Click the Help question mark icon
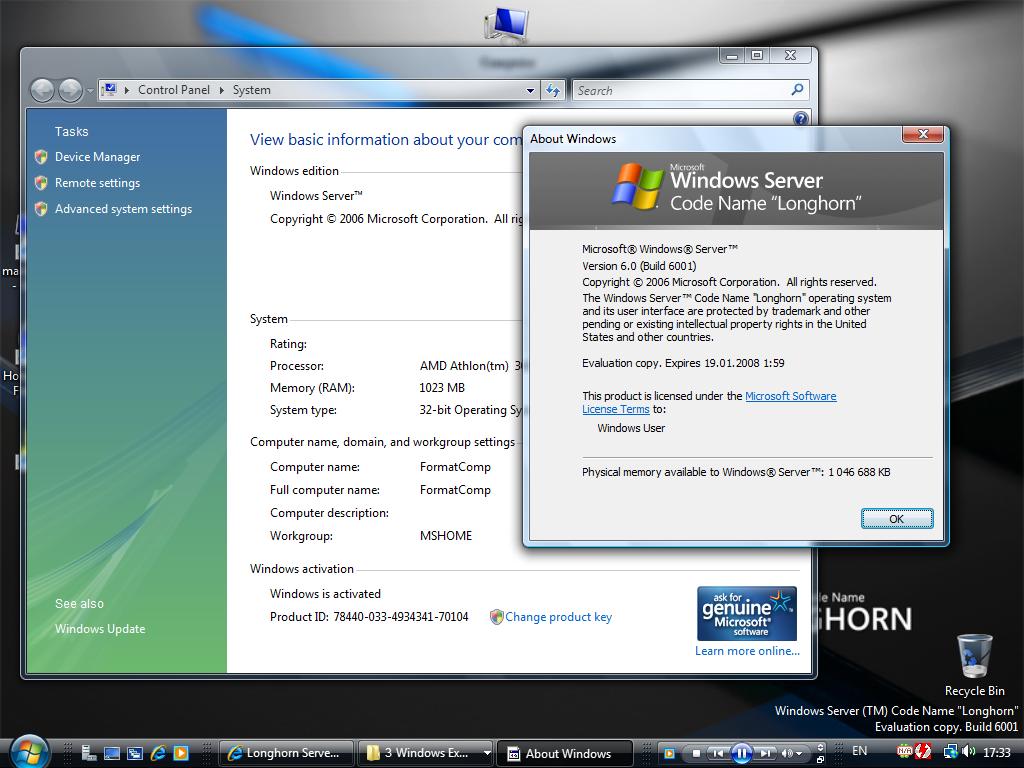1024x768 pixels. (x=800, y=119)
